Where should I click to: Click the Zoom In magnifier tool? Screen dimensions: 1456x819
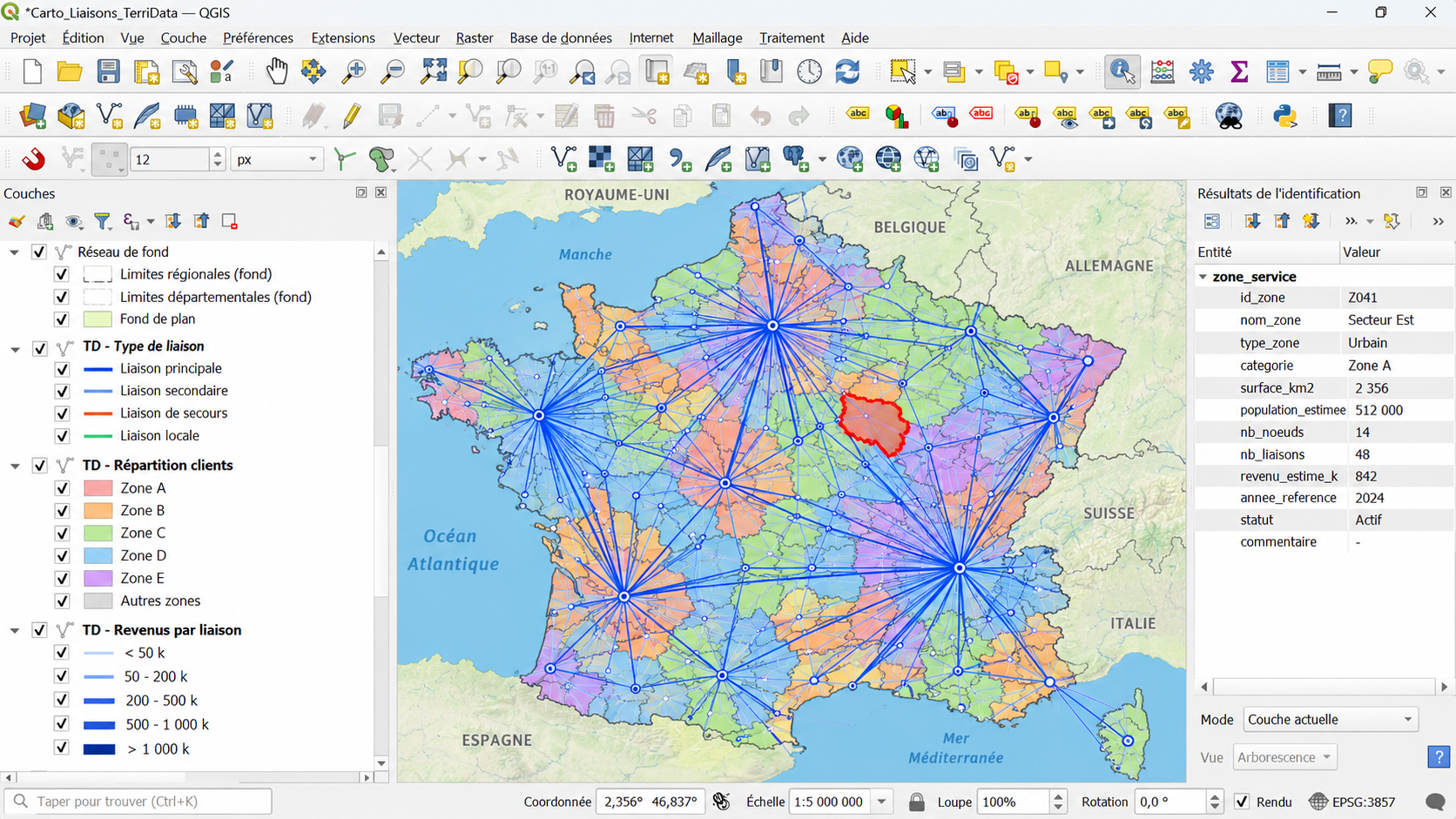point(354,71)
